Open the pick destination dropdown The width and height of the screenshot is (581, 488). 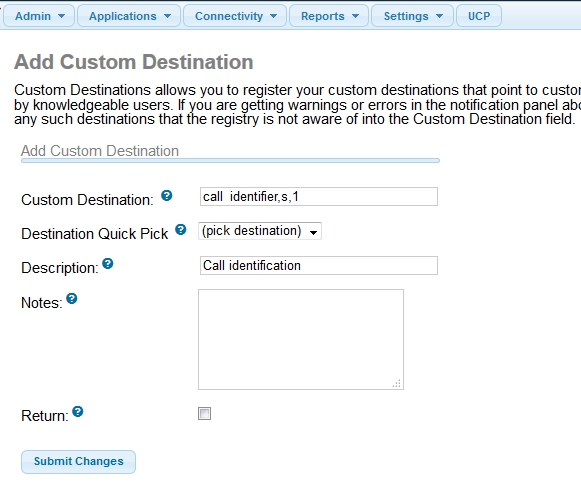[x=260, y=231]
